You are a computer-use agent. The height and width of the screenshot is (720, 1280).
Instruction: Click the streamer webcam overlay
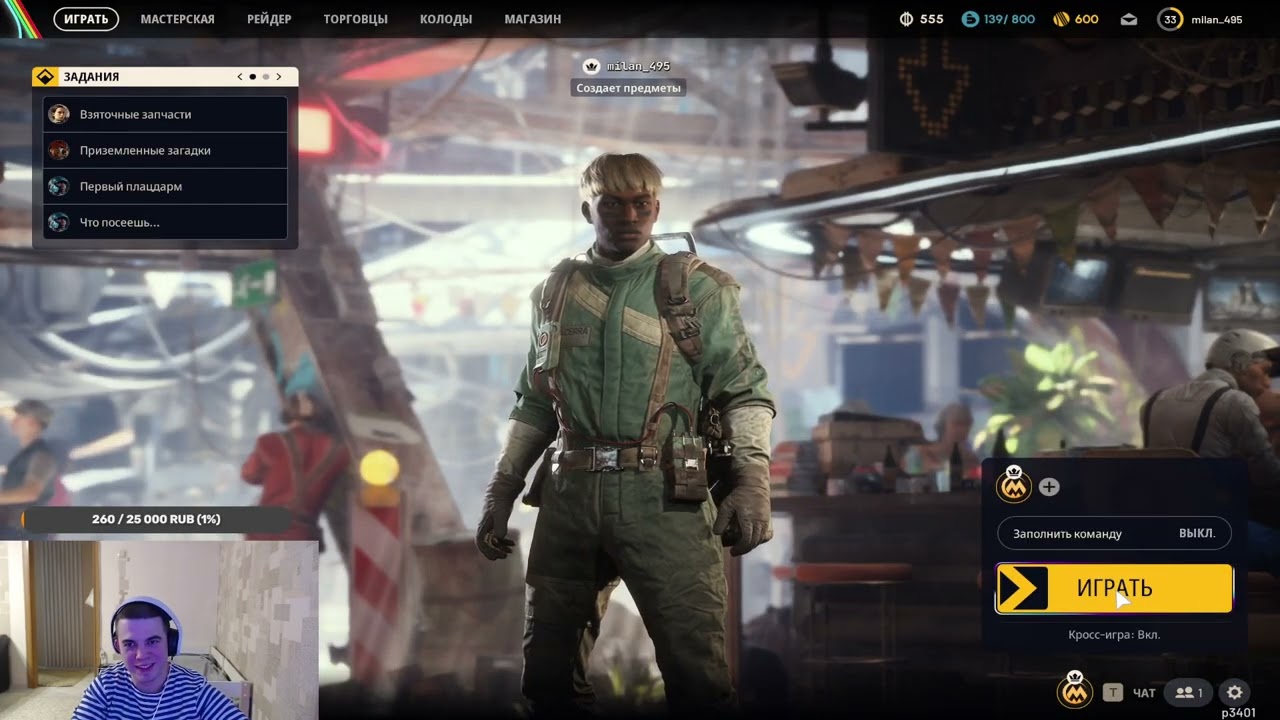[x=159, y=630]
